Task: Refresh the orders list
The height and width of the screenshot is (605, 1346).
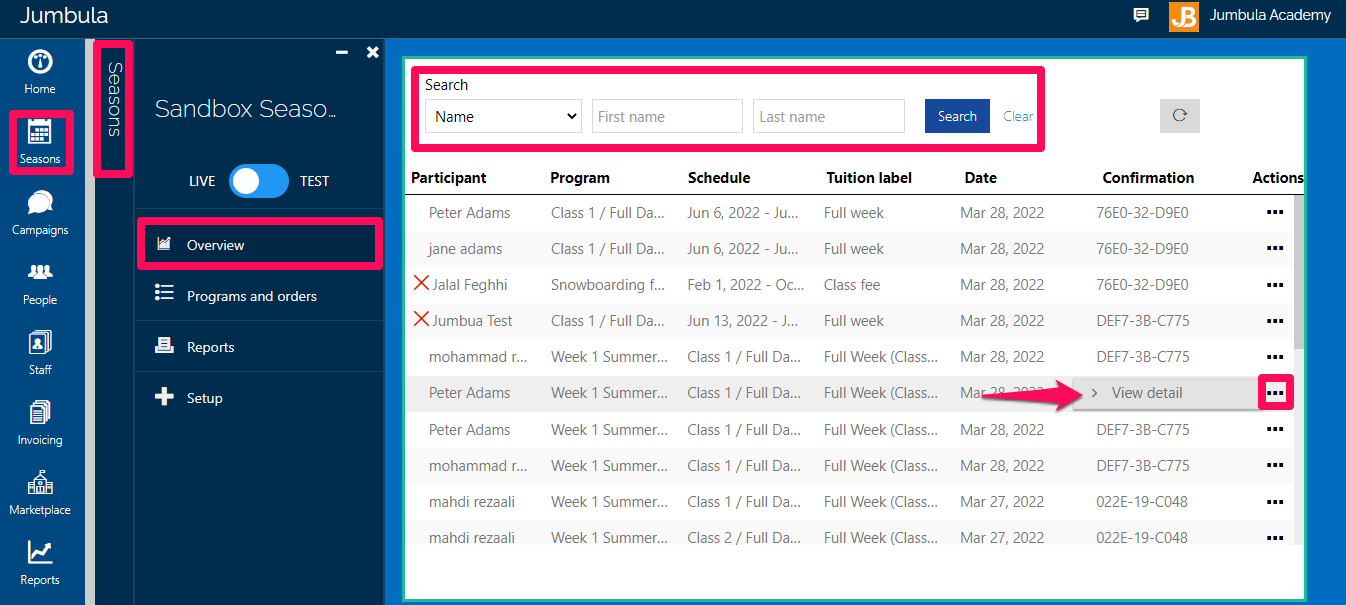Action: click(x=1180, y=116)
